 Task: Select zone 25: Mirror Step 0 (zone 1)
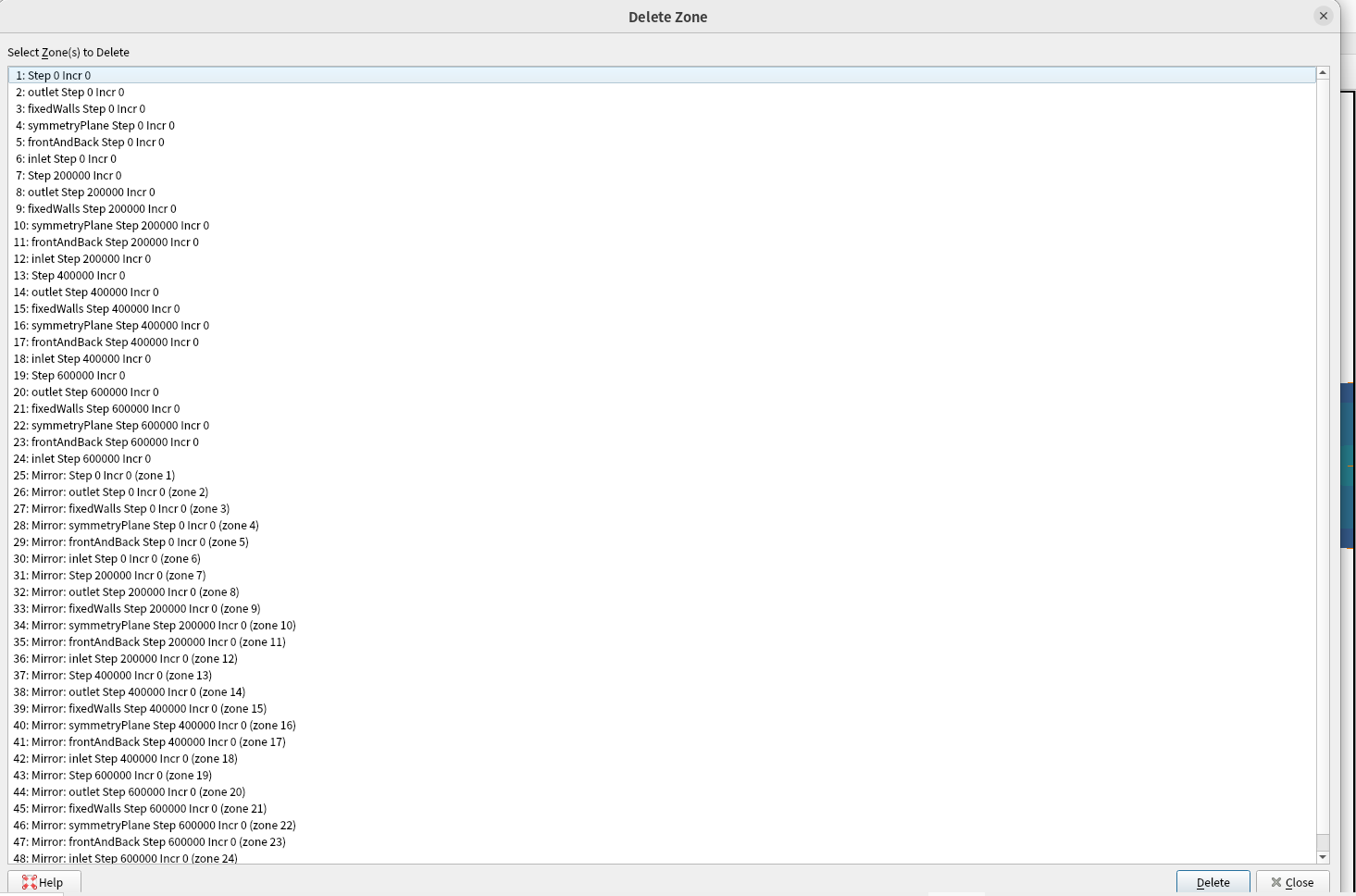click(x=95, y=476)
